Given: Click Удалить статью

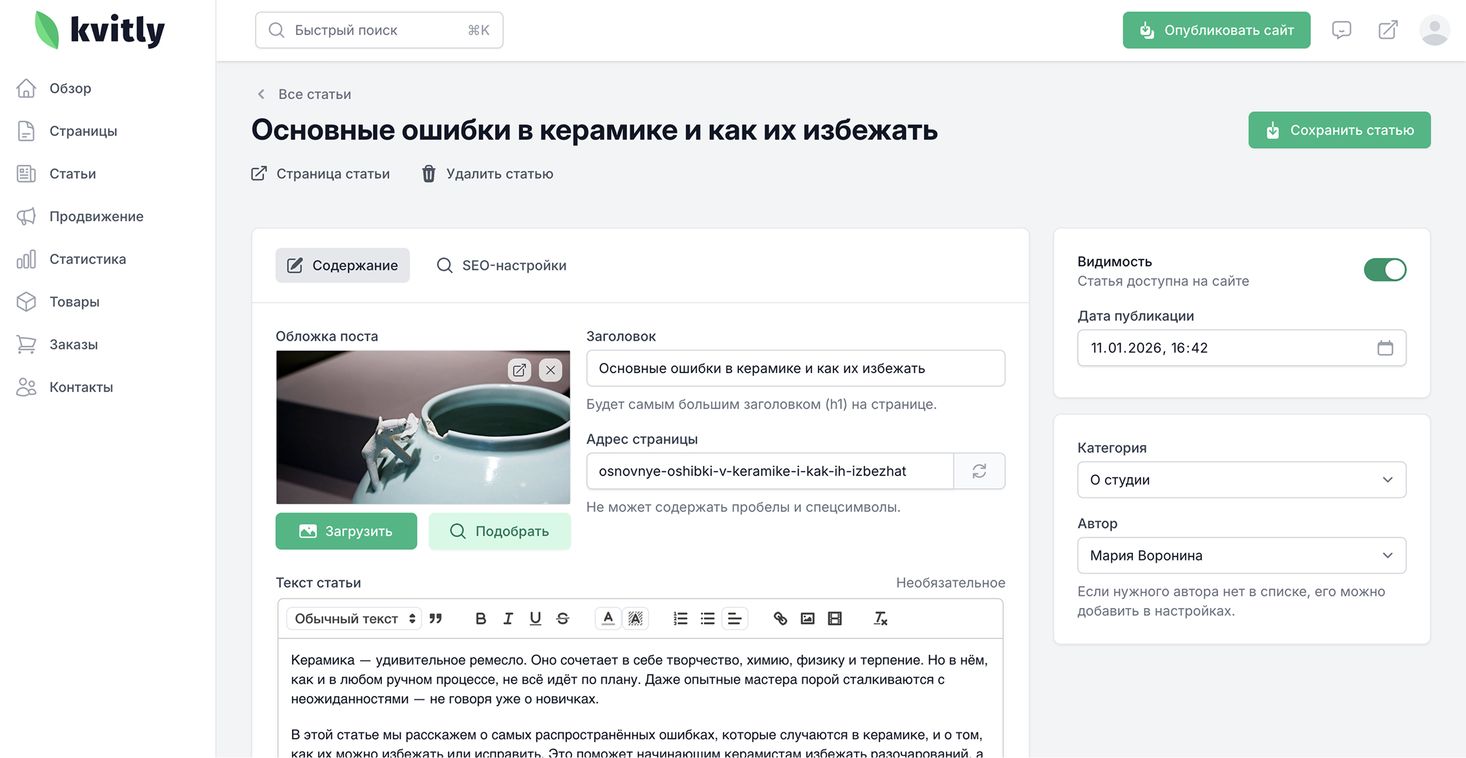Looking at the screenshot, I should (x=487, y=174).
